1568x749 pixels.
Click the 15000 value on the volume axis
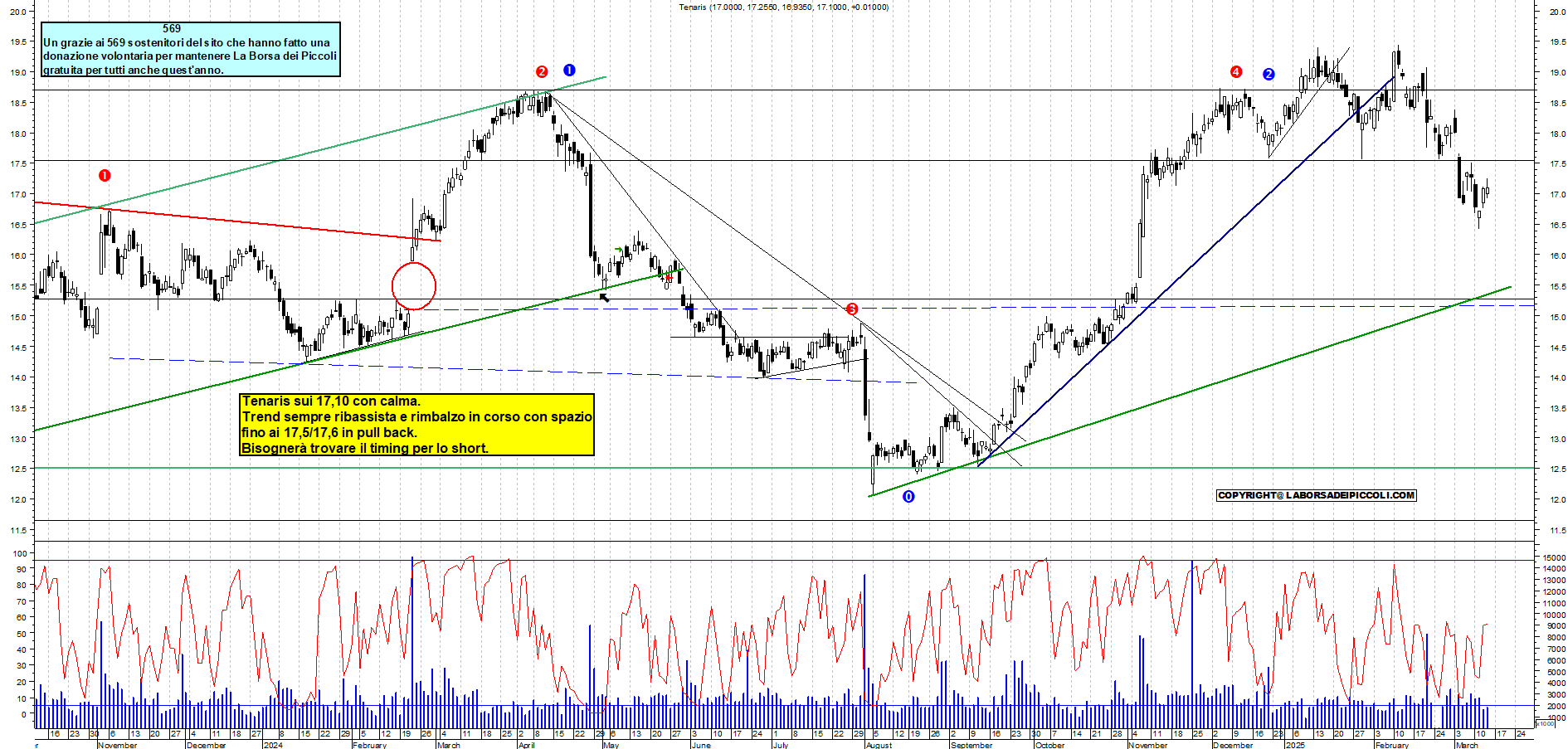click(1554, 557)
